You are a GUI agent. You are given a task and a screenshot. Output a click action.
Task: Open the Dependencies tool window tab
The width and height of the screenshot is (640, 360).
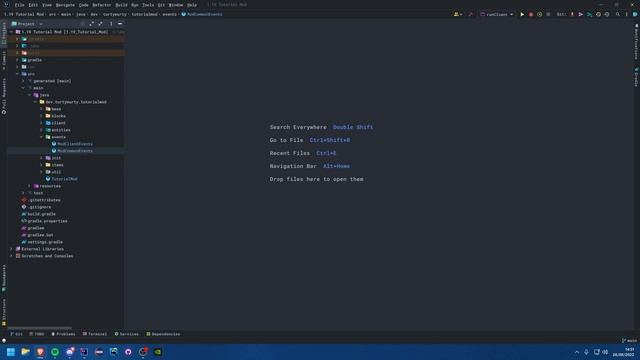tap(163, 334)
